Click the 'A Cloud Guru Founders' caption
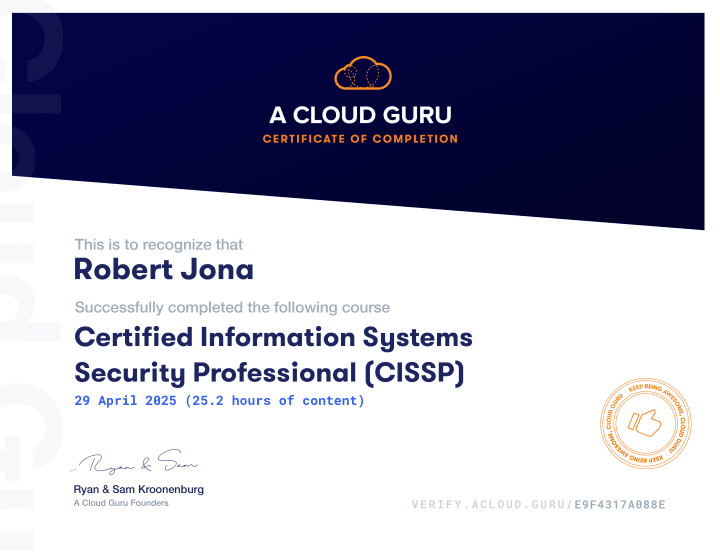Viewport: 720px width, 556px height. [121, 503]
